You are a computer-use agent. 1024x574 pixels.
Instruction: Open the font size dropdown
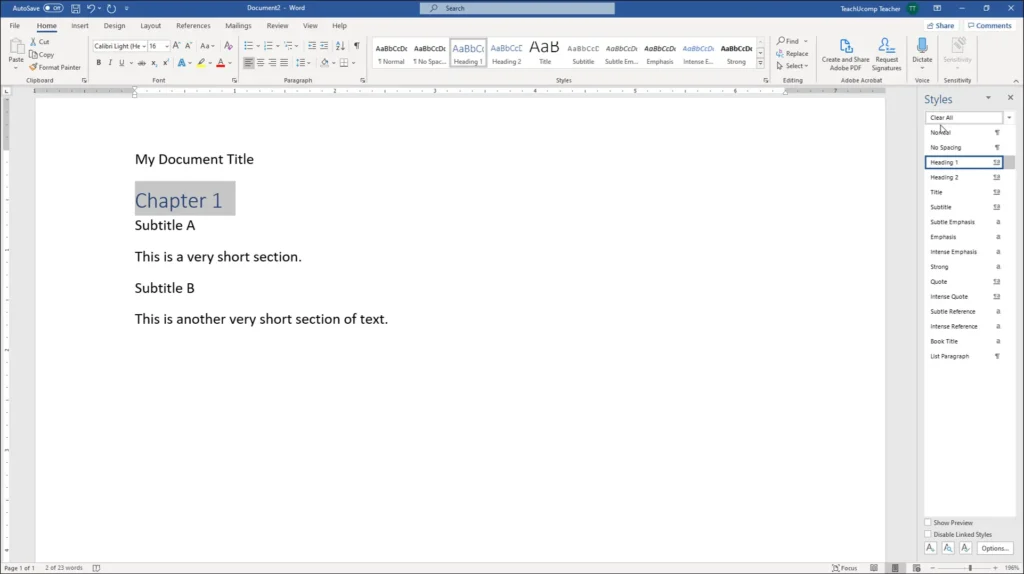coord(167,46)
